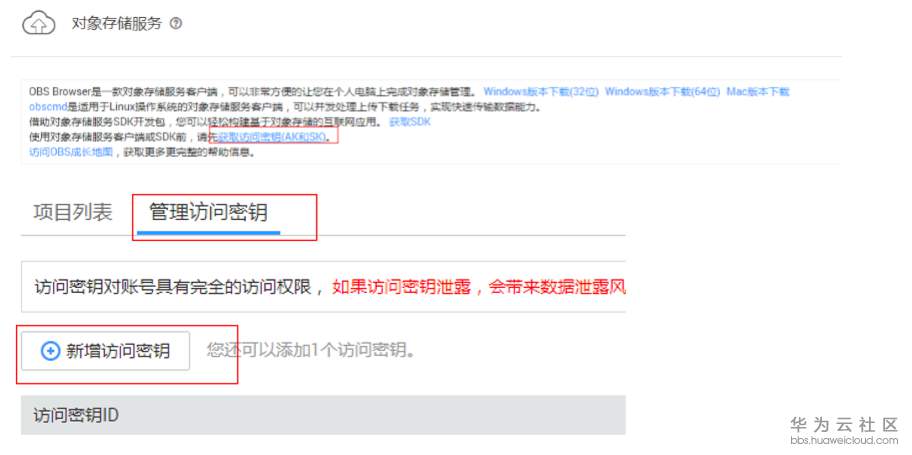Click the 您还可以添加1个访问密钥 hint text
Screen dimensions: 912x455
pos(311,351)
